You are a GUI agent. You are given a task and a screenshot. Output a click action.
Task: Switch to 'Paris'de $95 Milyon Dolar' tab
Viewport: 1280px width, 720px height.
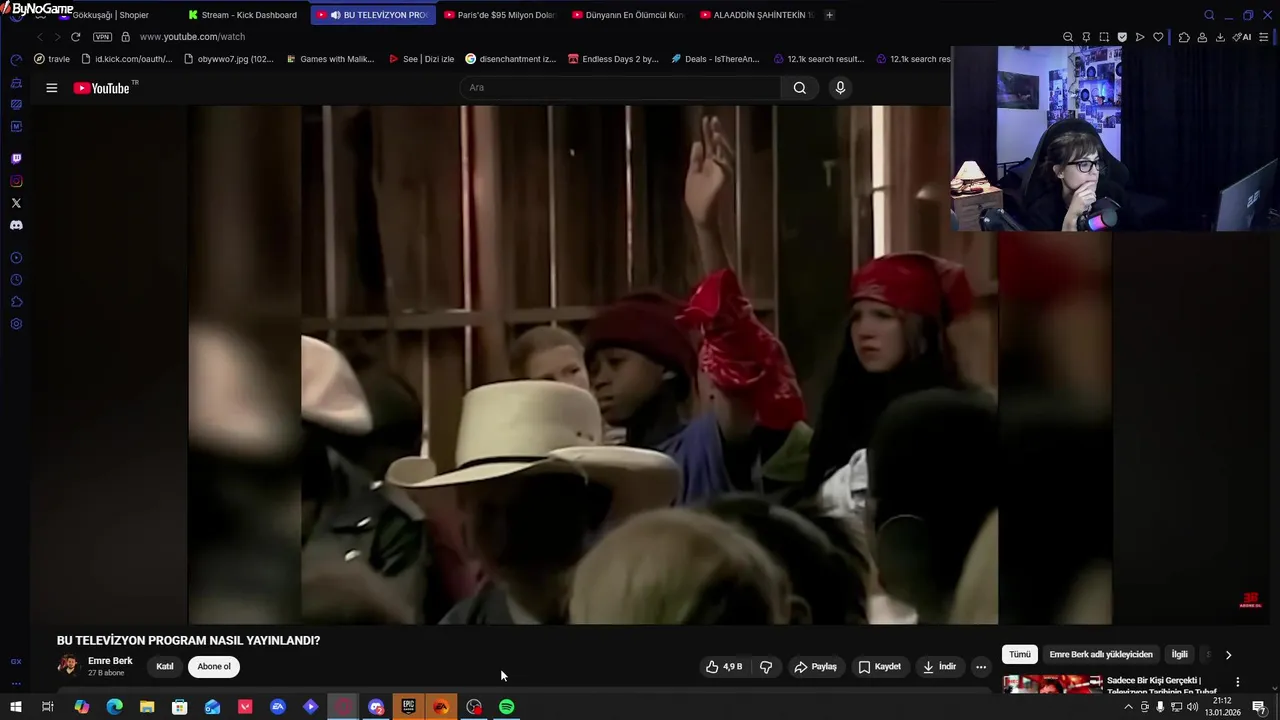tap(499, 15)
